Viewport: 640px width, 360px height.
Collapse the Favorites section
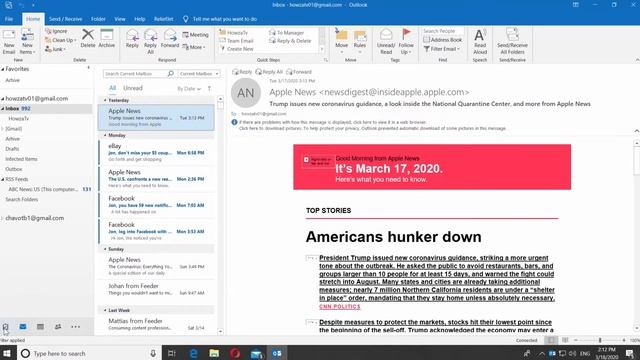pyautogui.click(x=3, y=69)
